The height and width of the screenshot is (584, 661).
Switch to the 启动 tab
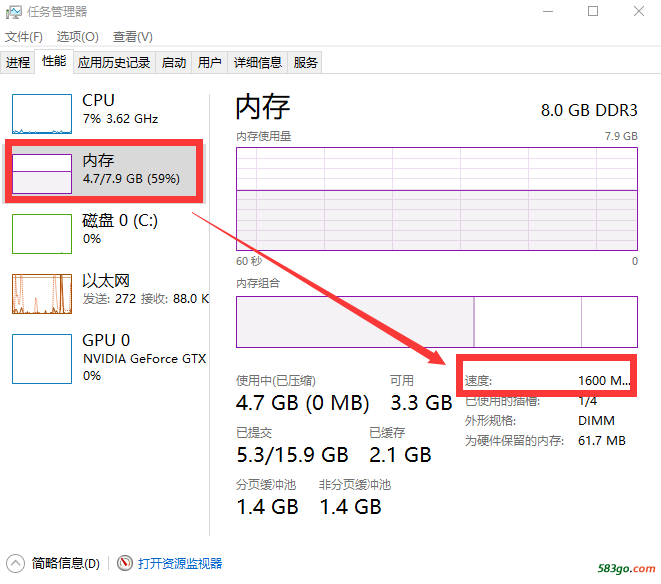[x=174, y=62]
